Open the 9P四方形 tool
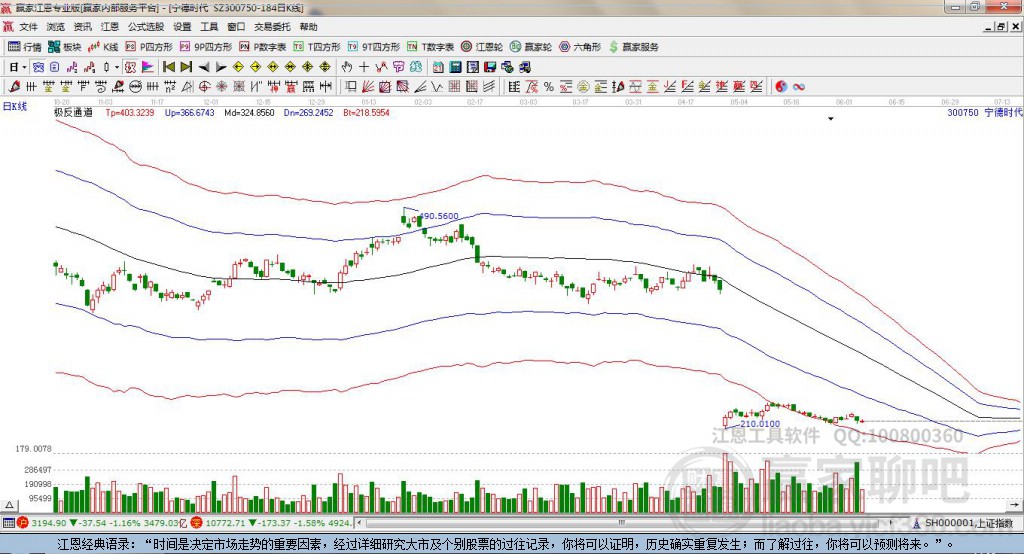Screen dimensions: 1024x554 click(206, 47)
